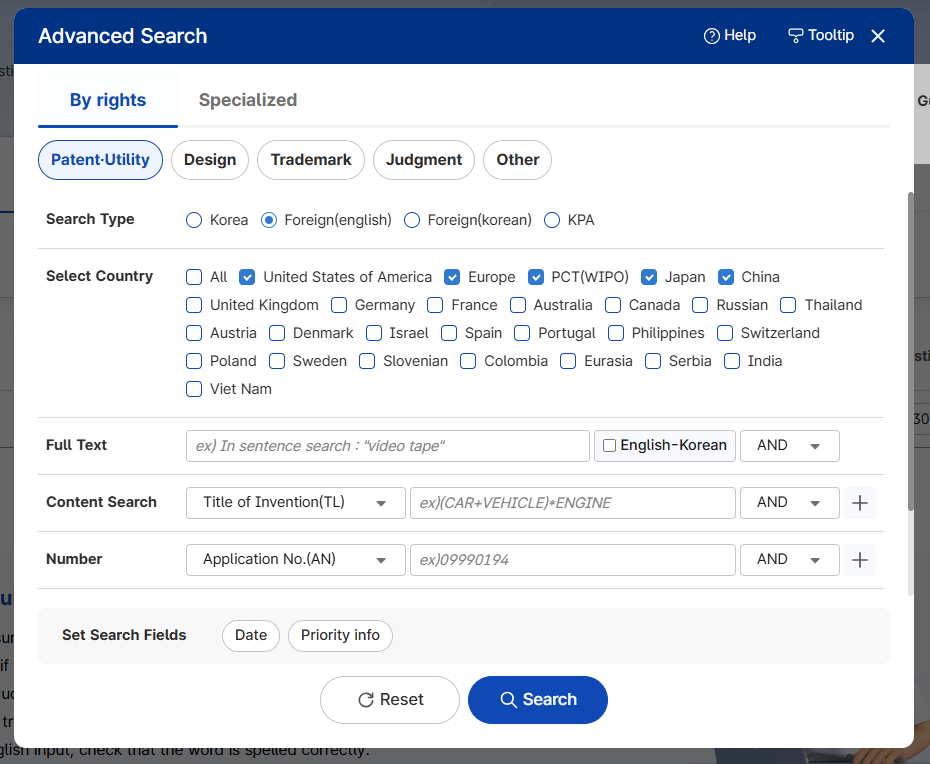Add another Content Search row with plus
The height and width of the screenshot is (764, 930).
859,503
